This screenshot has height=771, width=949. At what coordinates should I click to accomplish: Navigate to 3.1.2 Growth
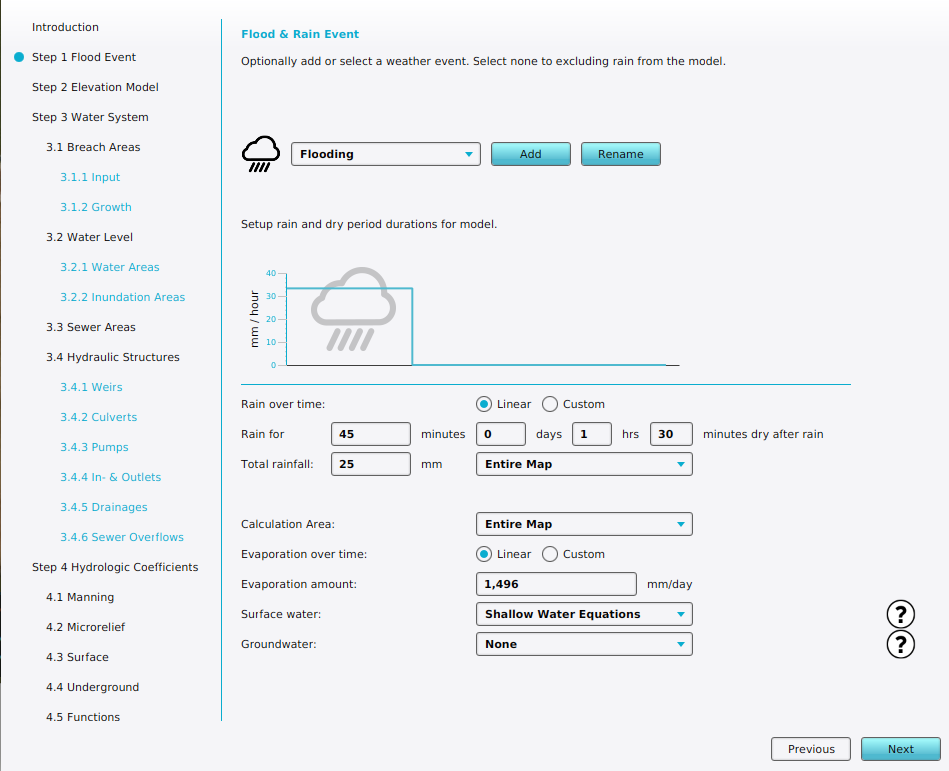point(95,207)
